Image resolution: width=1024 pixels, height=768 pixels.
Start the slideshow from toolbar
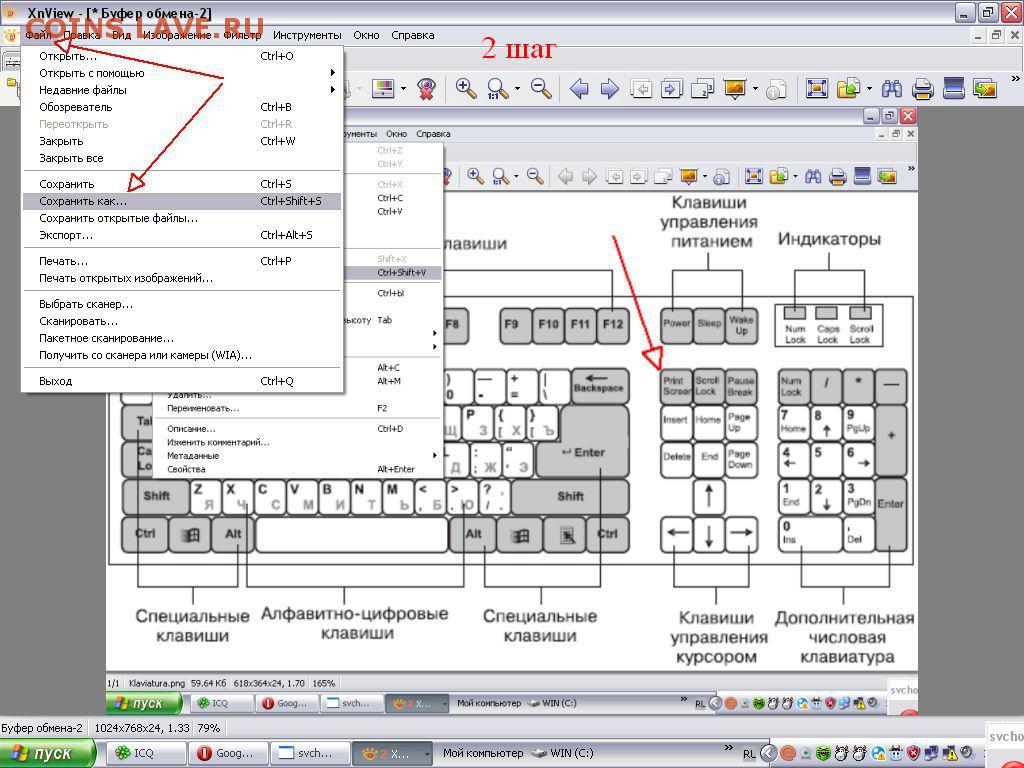(x=735, y=88)
